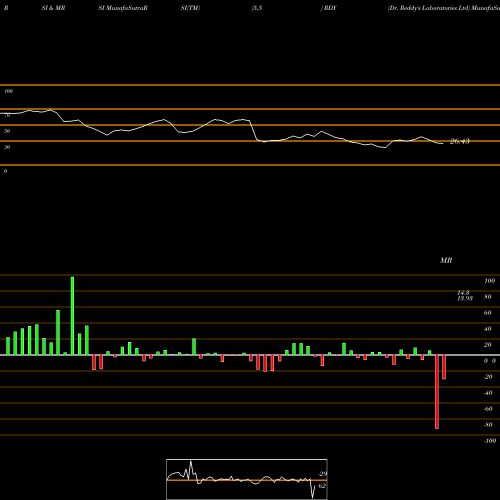The image size is (500, 500).
Task: Click the MR axis label 80
Action: click(488, 297)
